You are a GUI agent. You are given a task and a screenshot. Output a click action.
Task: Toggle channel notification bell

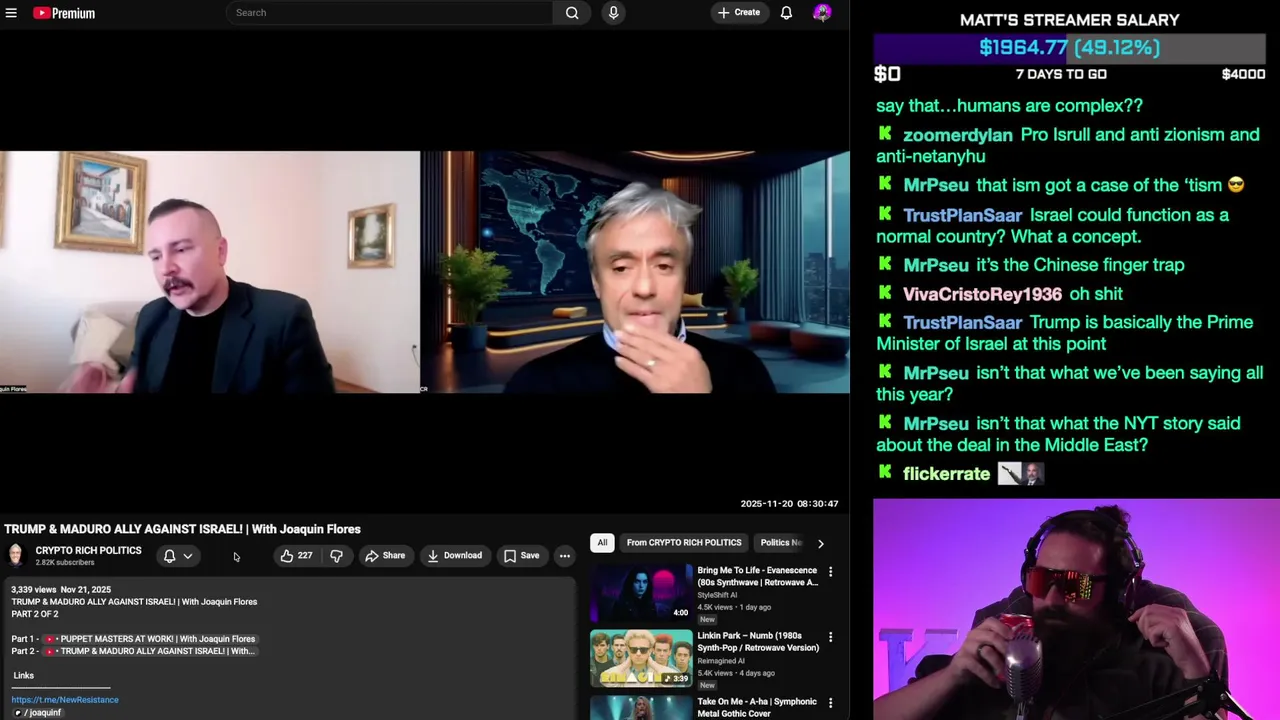[169, 556]
